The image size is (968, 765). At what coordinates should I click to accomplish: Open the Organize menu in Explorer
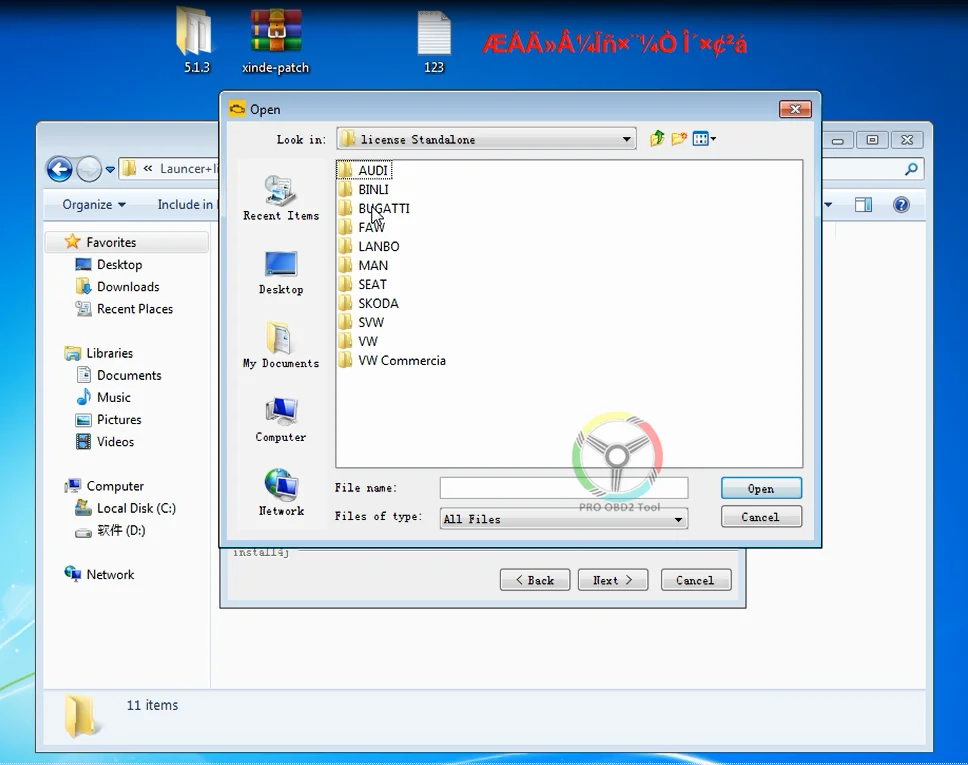pyautogui.click(x=94, y=204)
